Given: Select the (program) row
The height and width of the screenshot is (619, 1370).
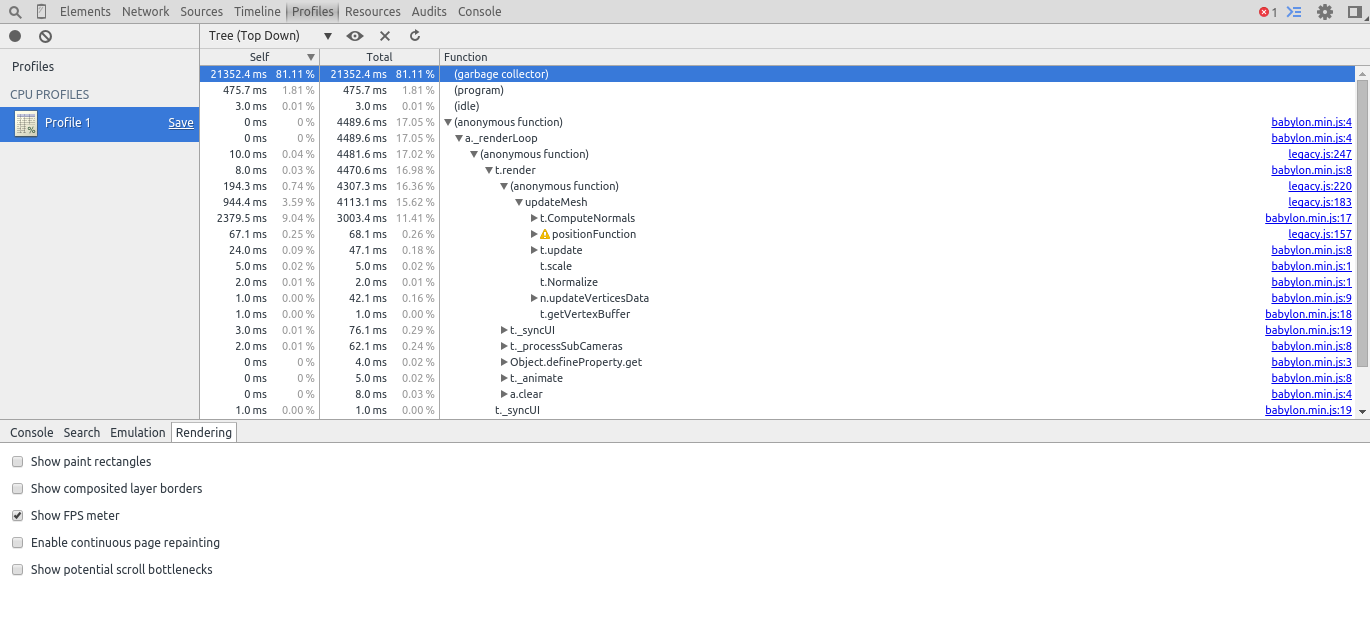Looking at the screenshot, I should click(x=777, y=90).
